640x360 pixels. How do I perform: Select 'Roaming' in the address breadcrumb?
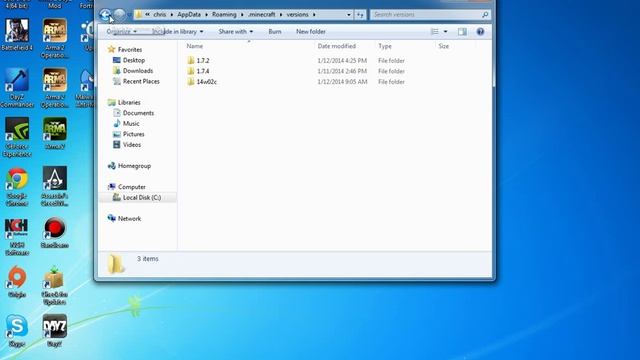pos(224,14)
